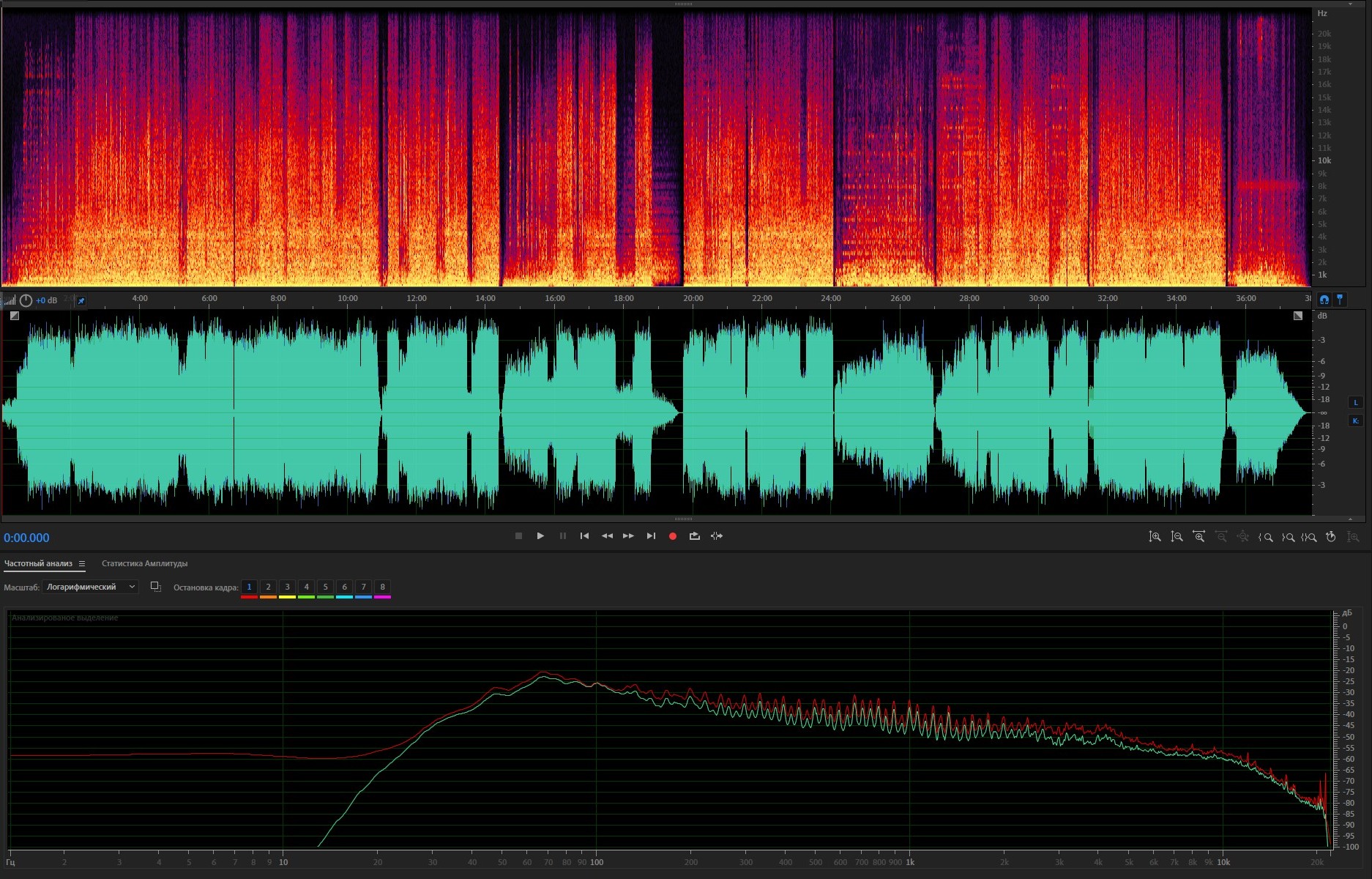
Task: Click the zoom to time stopwatch icon
Action: (1331, 537)
